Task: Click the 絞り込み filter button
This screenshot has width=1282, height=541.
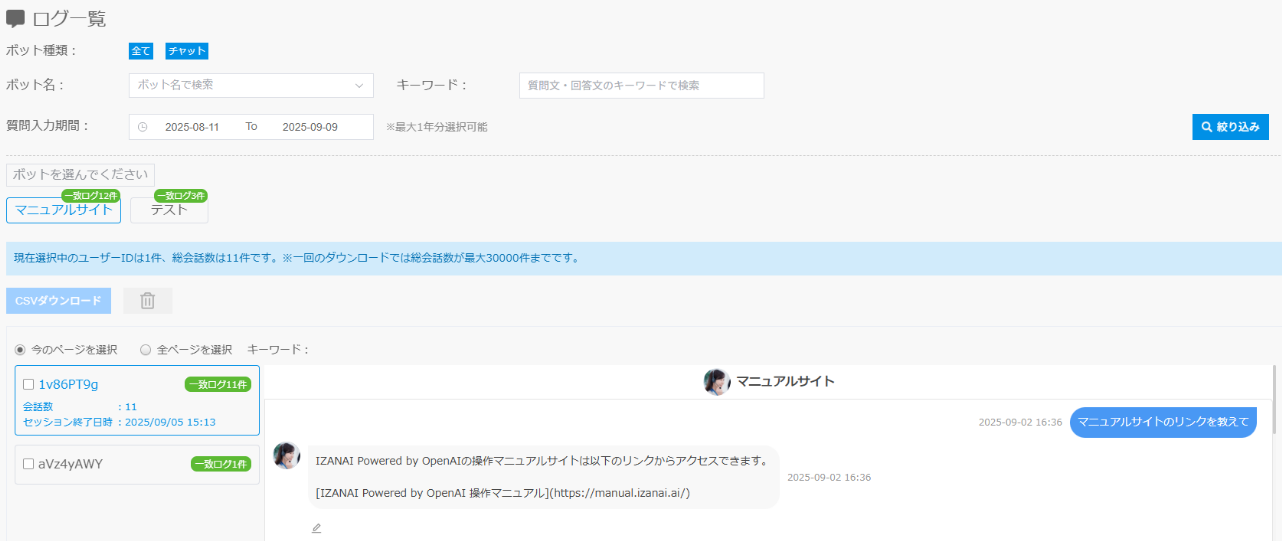Action: tap(1230, 127)
